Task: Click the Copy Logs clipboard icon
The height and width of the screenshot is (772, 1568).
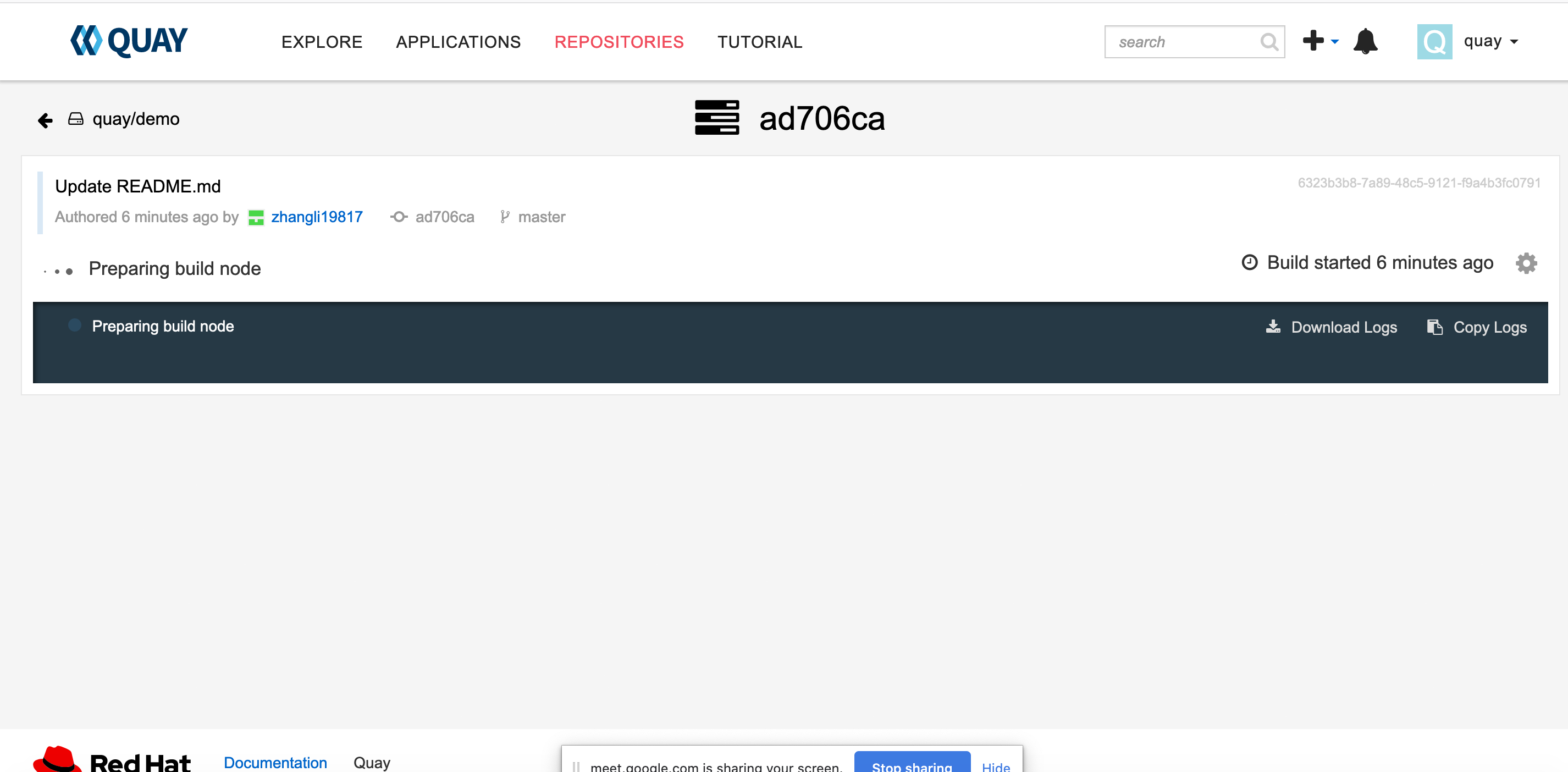Action: 1435,327
